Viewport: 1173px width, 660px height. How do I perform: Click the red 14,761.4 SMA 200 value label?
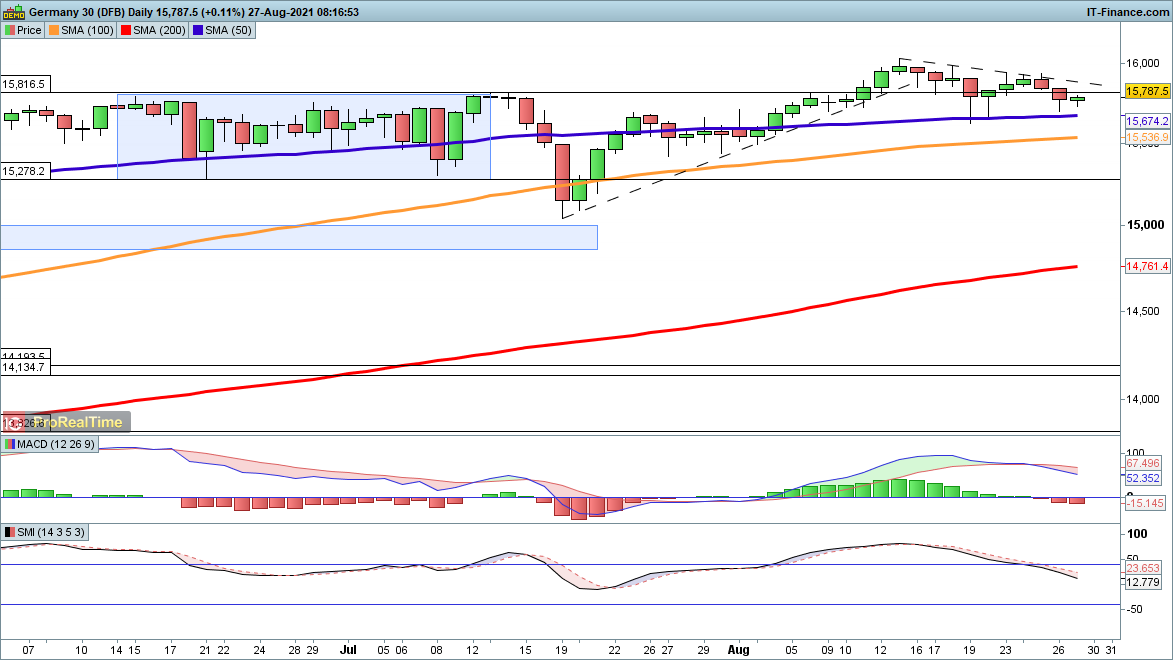point(1147,267)
